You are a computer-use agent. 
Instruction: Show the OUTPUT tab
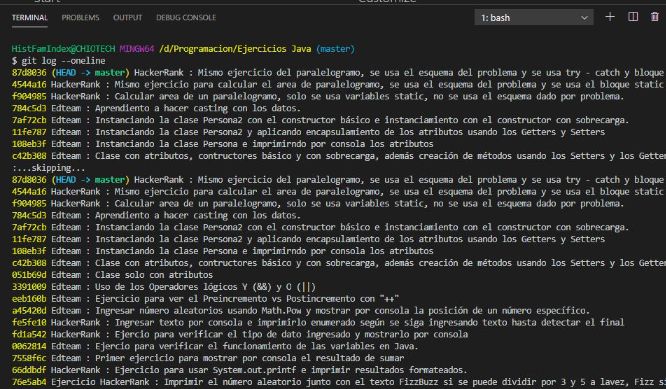127,17
